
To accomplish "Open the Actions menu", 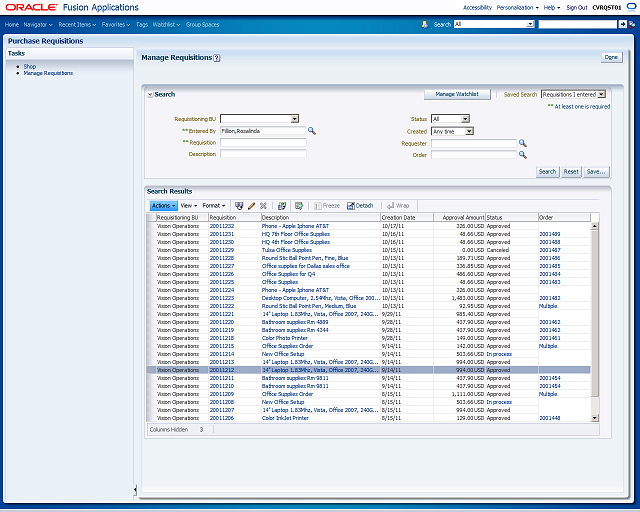I will [x=164, y=206].
